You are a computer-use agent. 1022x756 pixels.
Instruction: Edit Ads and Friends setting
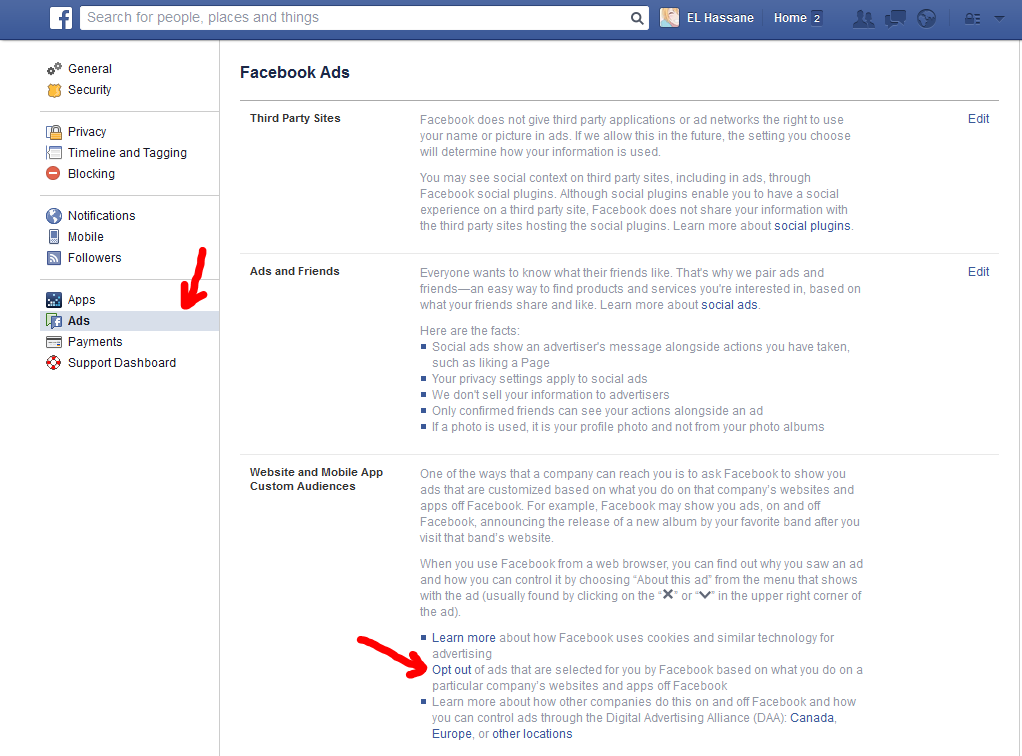tap(978, 272)
